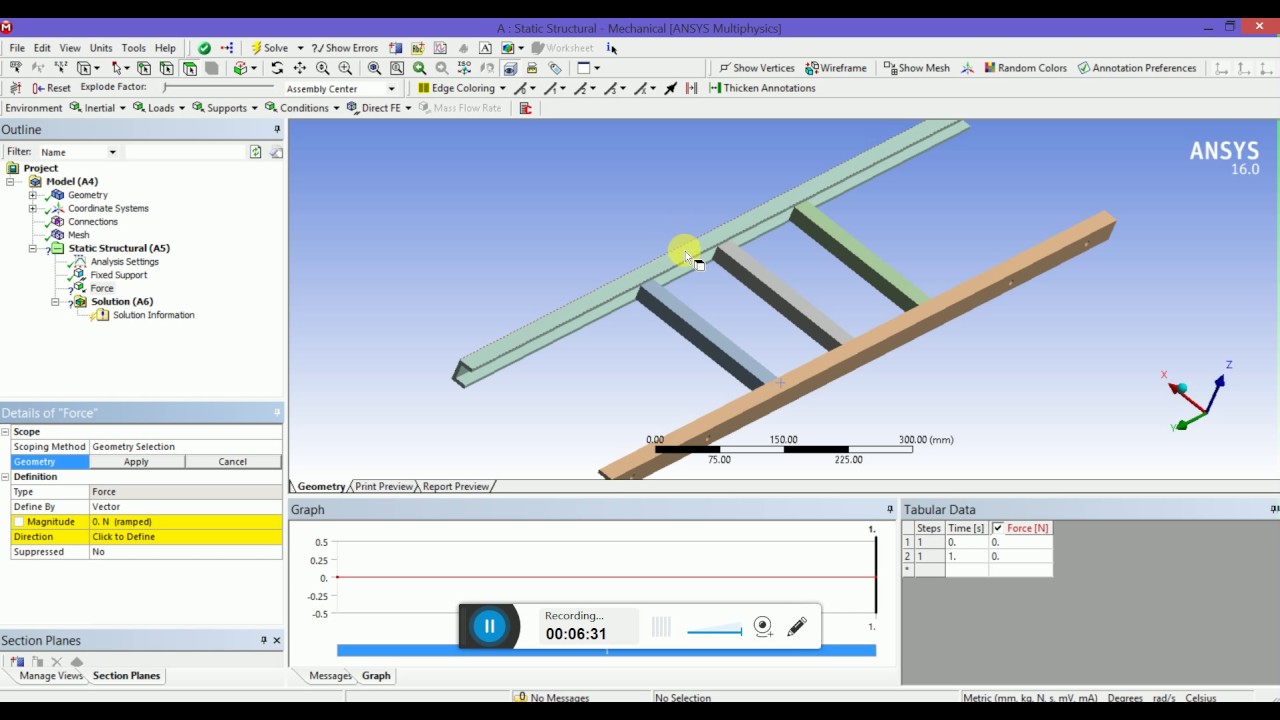Screen dimensions: 1280x720
Task: Click the Solve button
Action: 268,48
